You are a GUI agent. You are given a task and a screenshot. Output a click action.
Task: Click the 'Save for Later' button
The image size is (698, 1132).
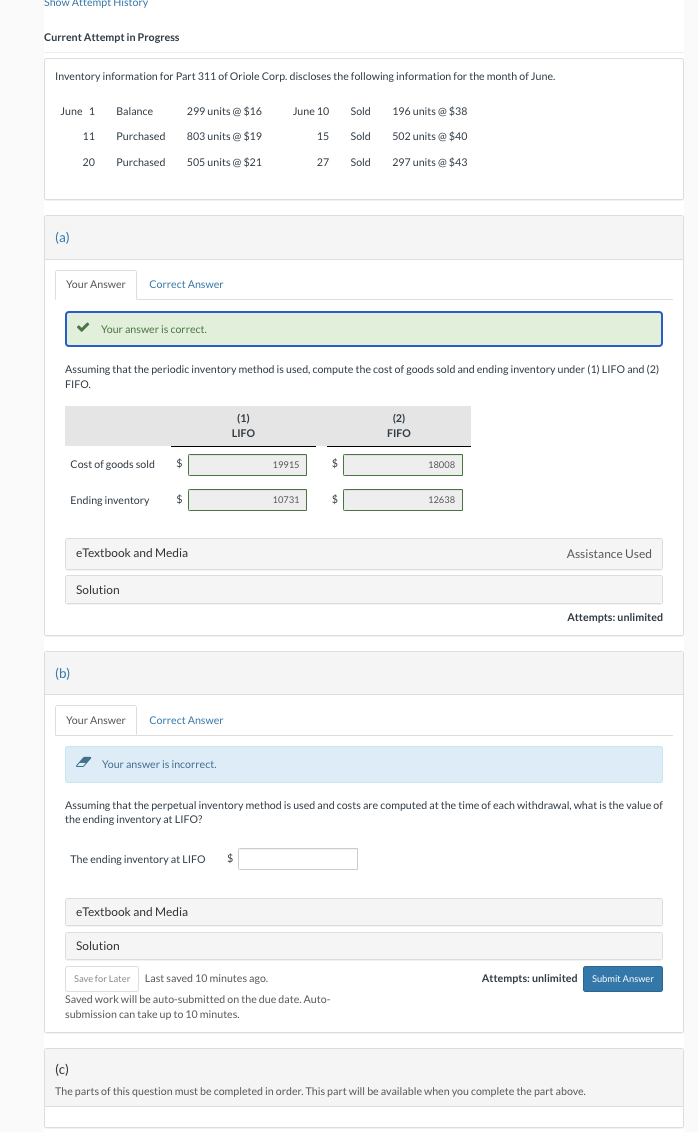pos(102,978)
